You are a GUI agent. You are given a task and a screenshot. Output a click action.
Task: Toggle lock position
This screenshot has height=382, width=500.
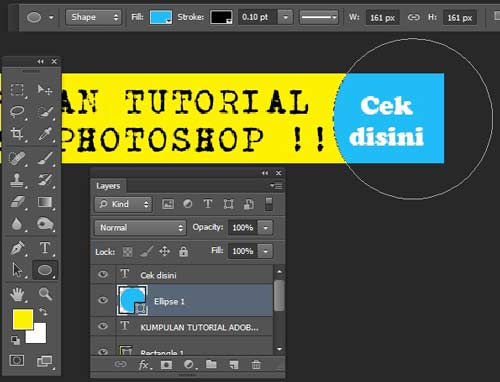click(165, 251)
